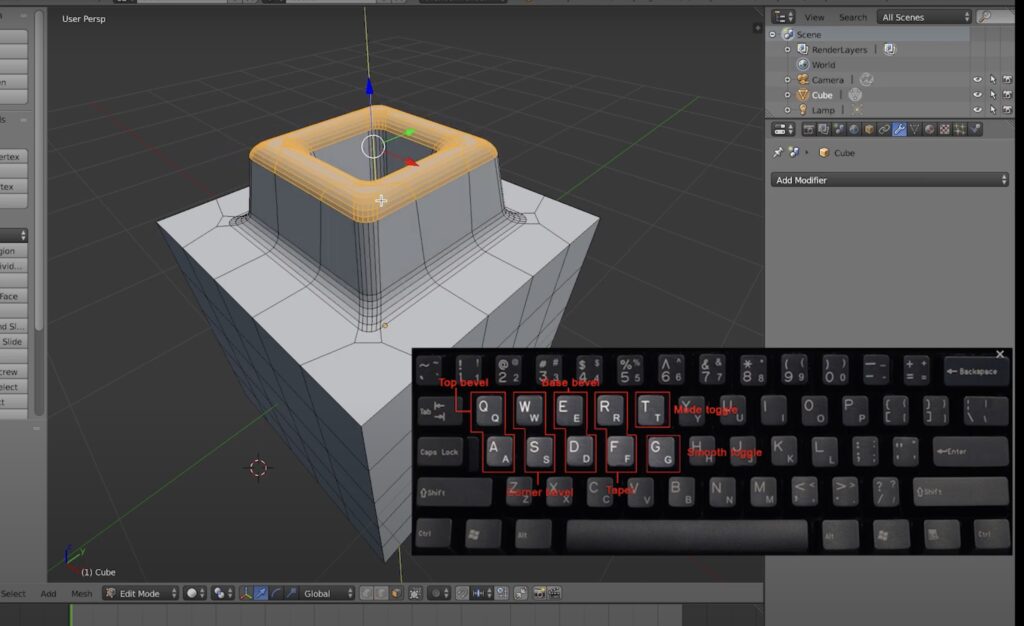Switch to face select mode icon
The height and width of the screenshot is (626, 1024).
tap(396, 593)
